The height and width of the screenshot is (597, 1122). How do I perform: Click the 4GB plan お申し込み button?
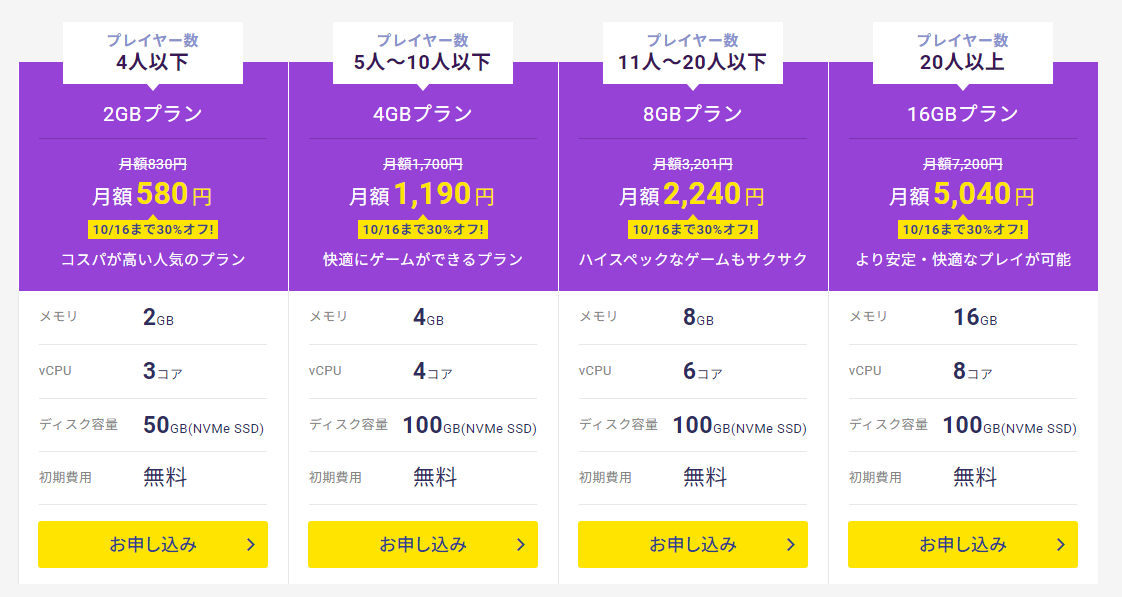(x=422, y=545)
